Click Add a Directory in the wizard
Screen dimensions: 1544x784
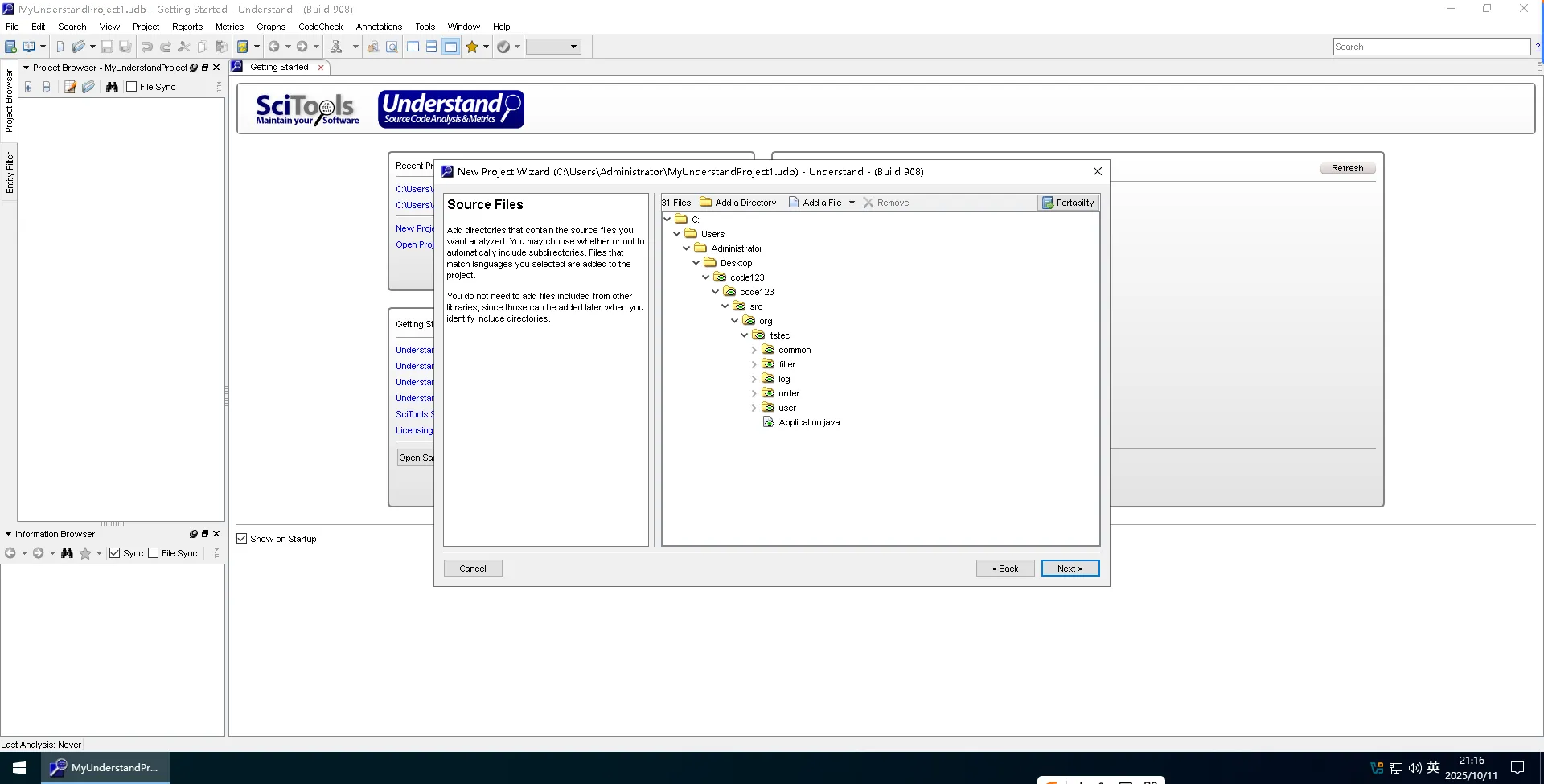click(x=738, y=203)
